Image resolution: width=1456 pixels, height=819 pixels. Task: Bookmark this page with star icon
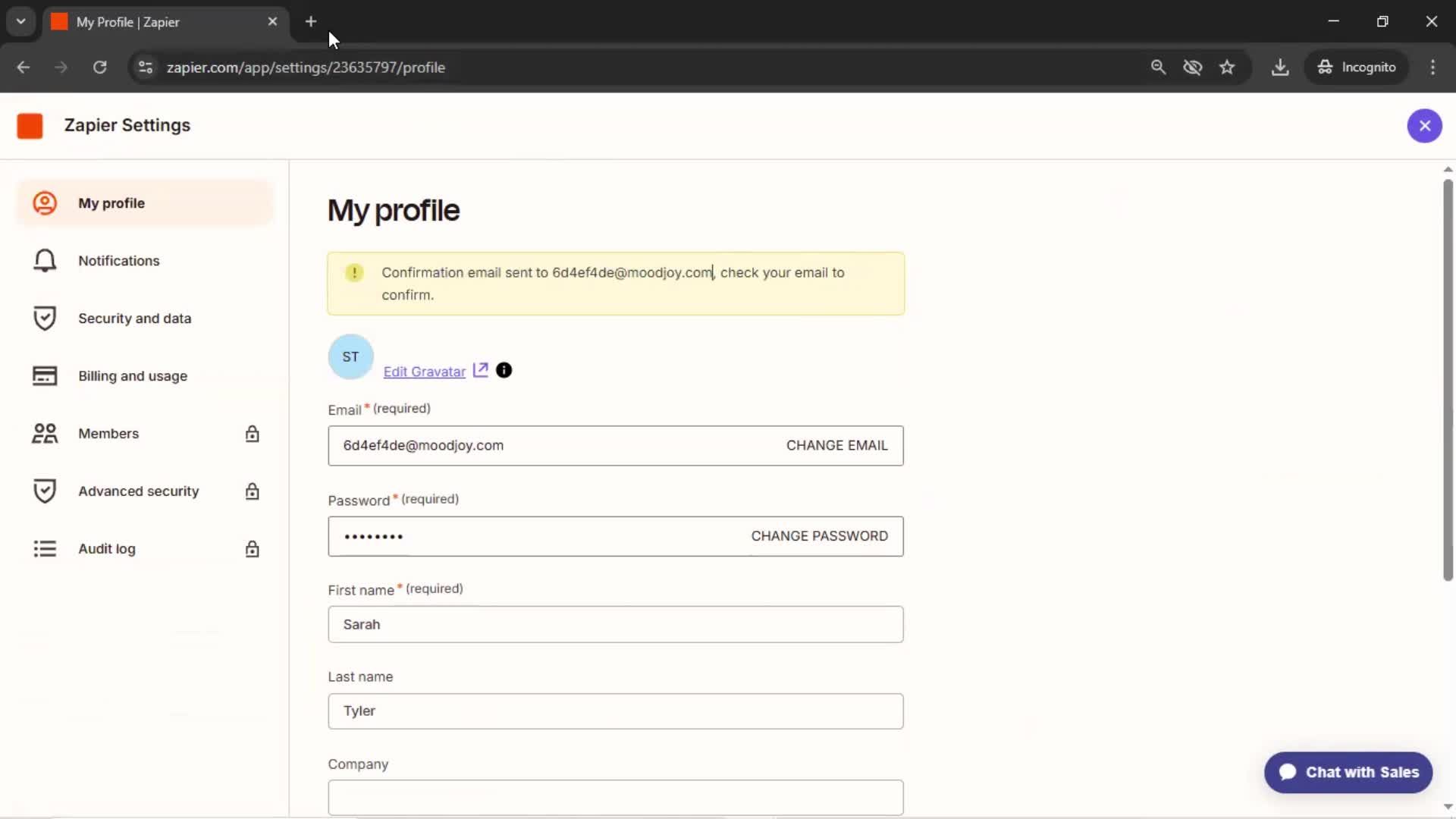(x=1227, y=67)
